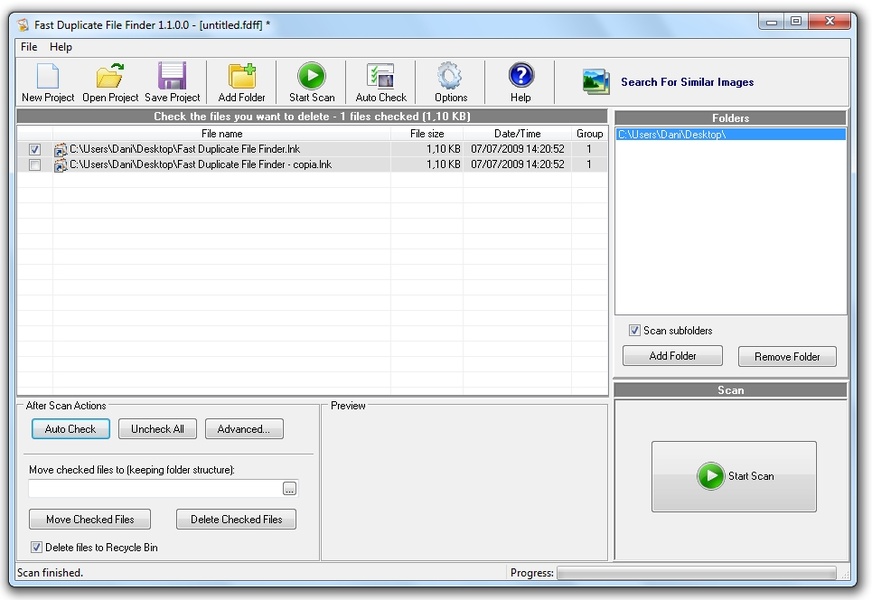Sort list by File size column header
Image resolution: width=872 pixels, height=600 pixels.
[427, 133]
